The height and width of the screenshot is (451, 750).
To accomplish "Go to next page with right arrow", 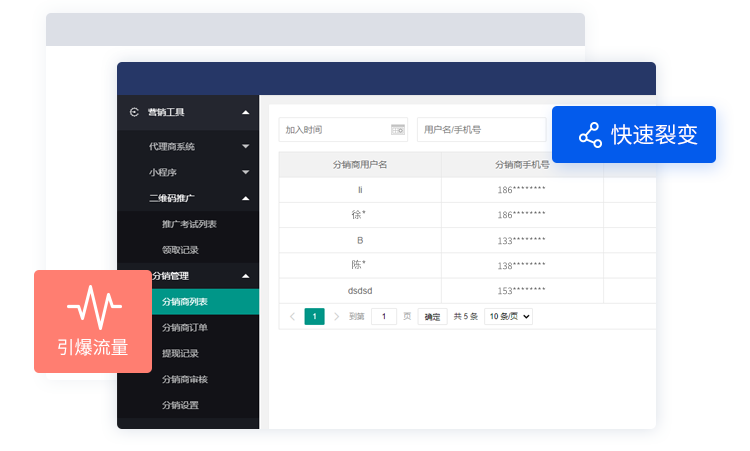I will (x=337, y=317).
